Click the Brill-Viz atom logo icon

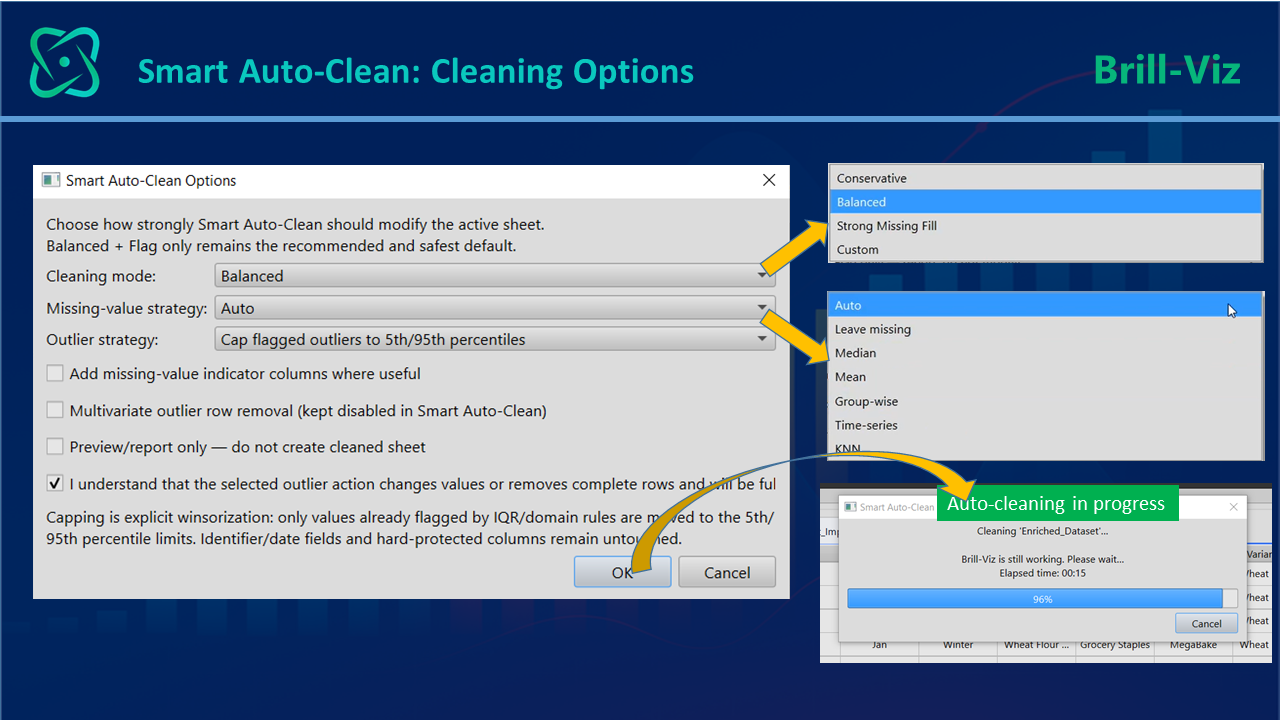pyautogui.click(x=65, y=62)
